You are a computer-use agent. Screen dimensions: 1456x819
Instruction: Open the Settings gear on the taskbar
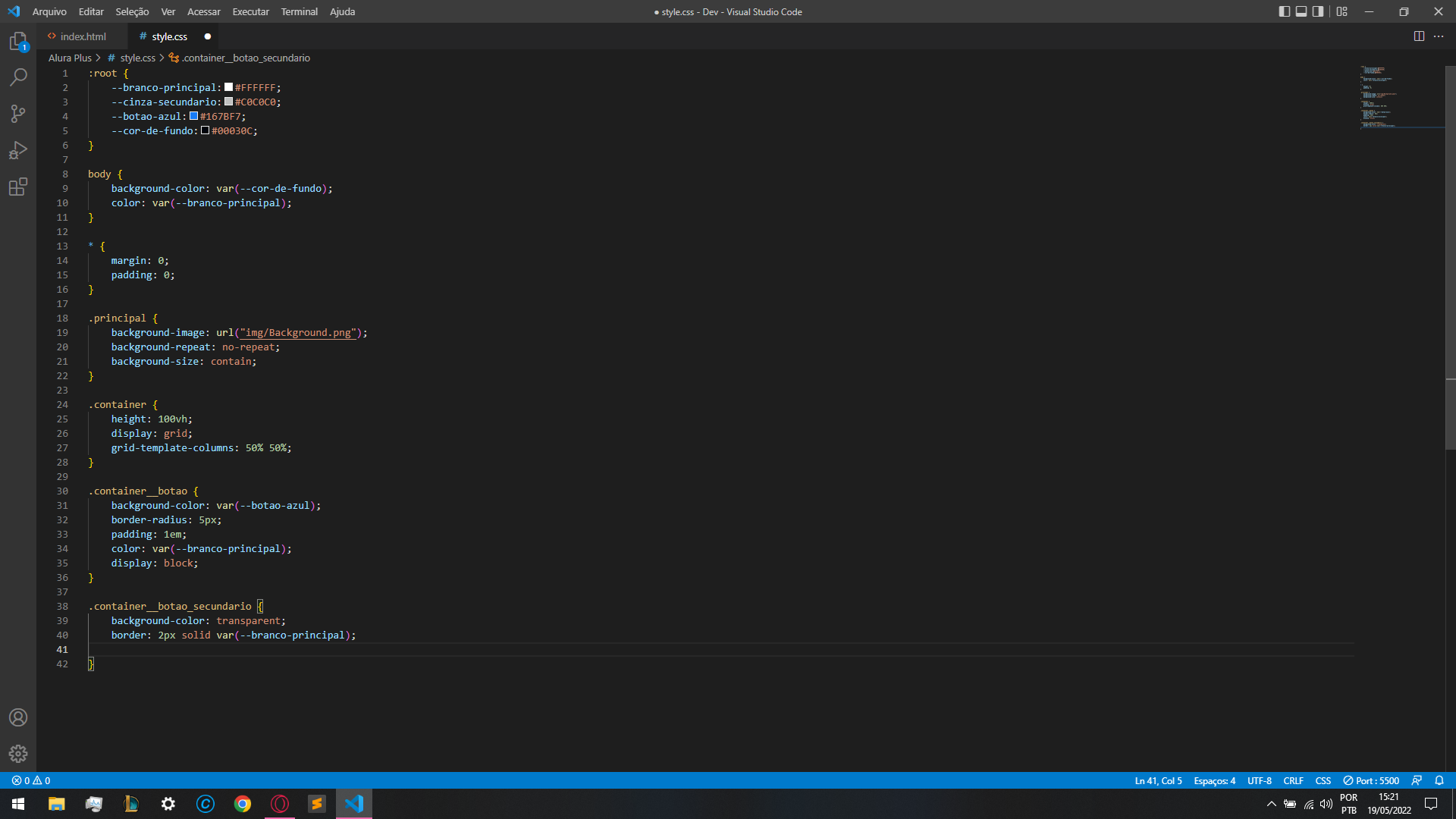(x=168, y=804)
